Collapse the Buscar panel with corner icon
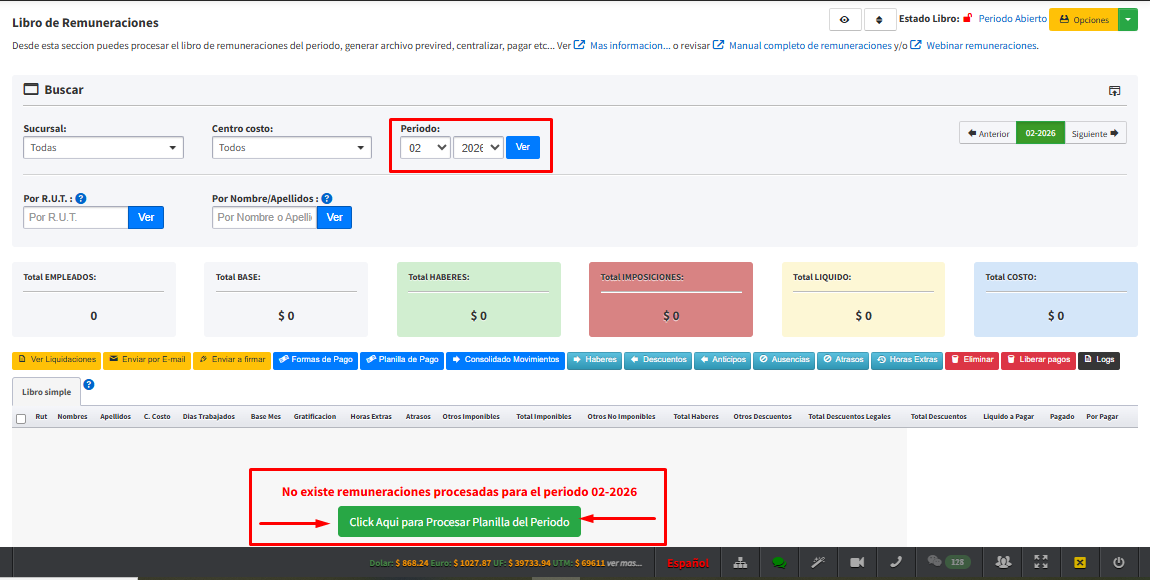This screenshot has width=1150, height=580. coord(1114,91)
